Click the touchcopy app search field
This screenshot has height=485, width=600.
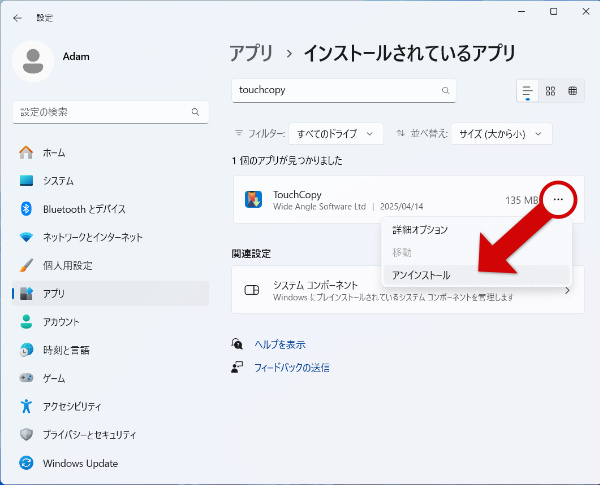click(344, 91)
